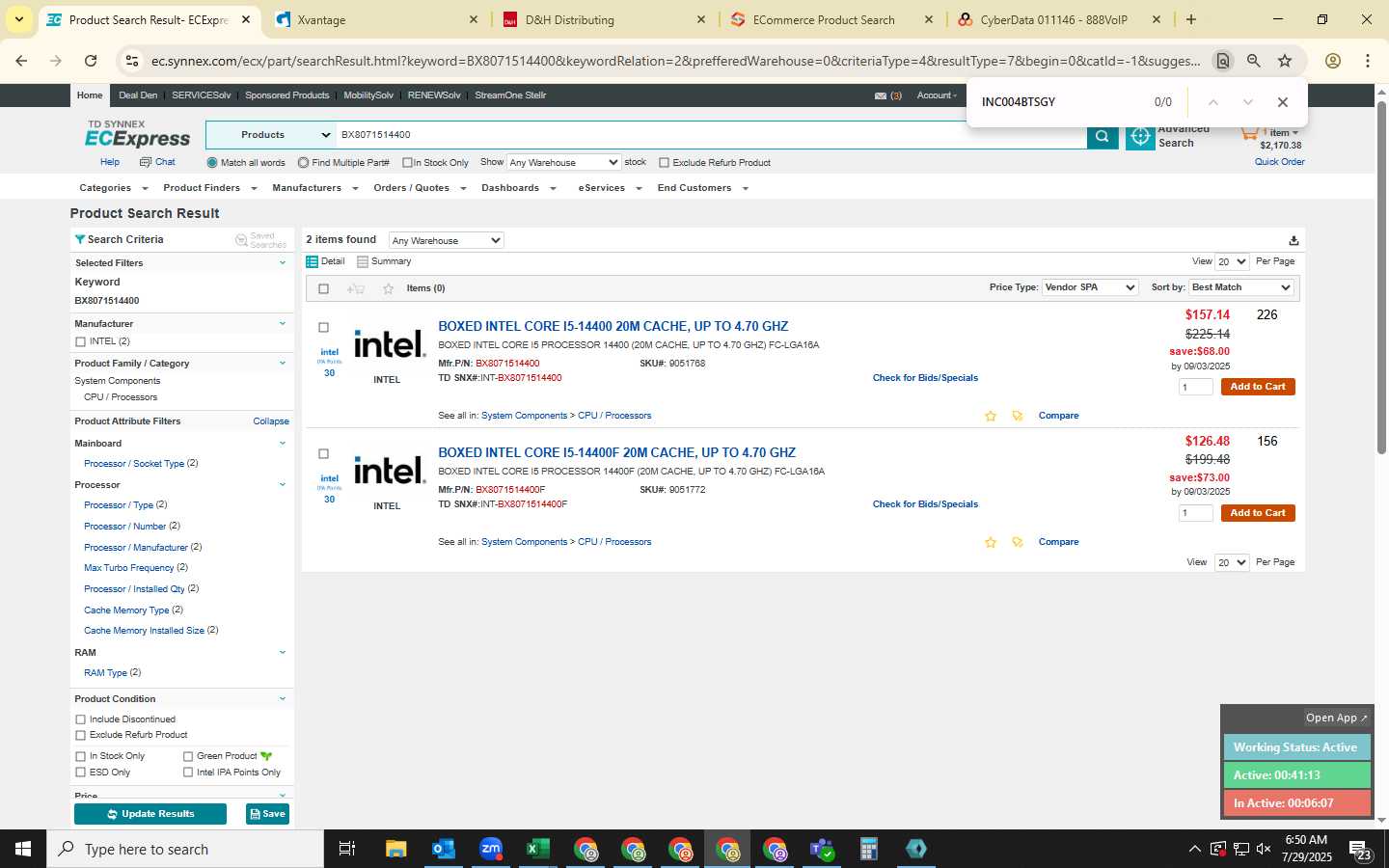Open Chrome profile icon
The image size is (1389, 868).
[x=1332, y=61]
